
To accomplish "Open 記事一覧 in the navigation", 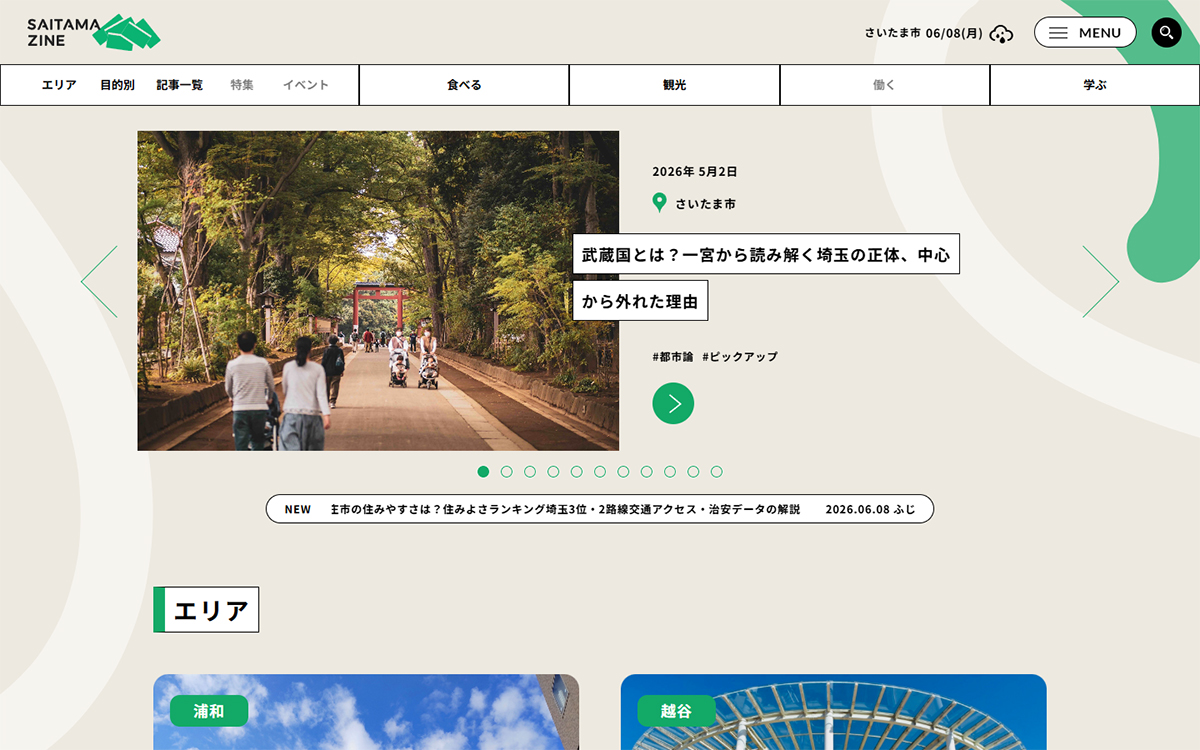I will (x=180, y=85).
